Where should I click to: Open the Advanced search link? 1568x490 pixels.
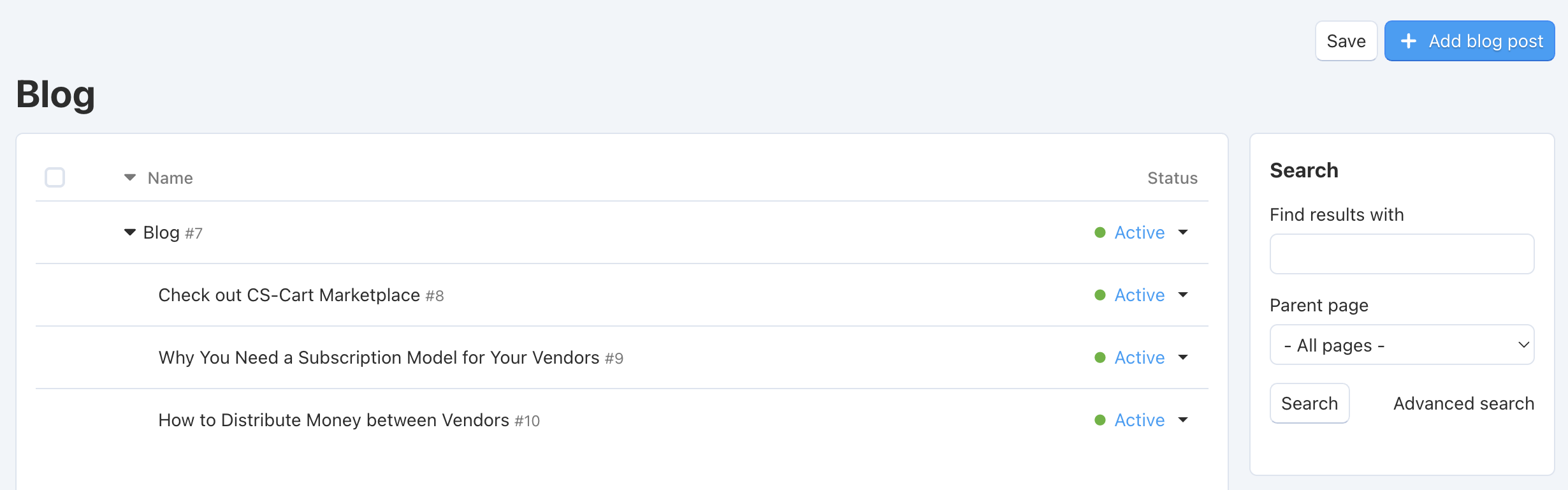(1463, 403)
